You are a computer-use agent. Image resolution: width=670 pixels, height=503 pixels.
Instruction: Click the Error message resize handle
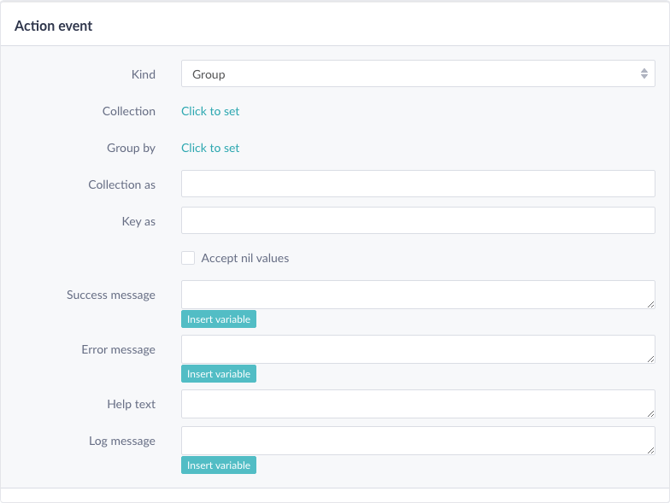[651, 359]
